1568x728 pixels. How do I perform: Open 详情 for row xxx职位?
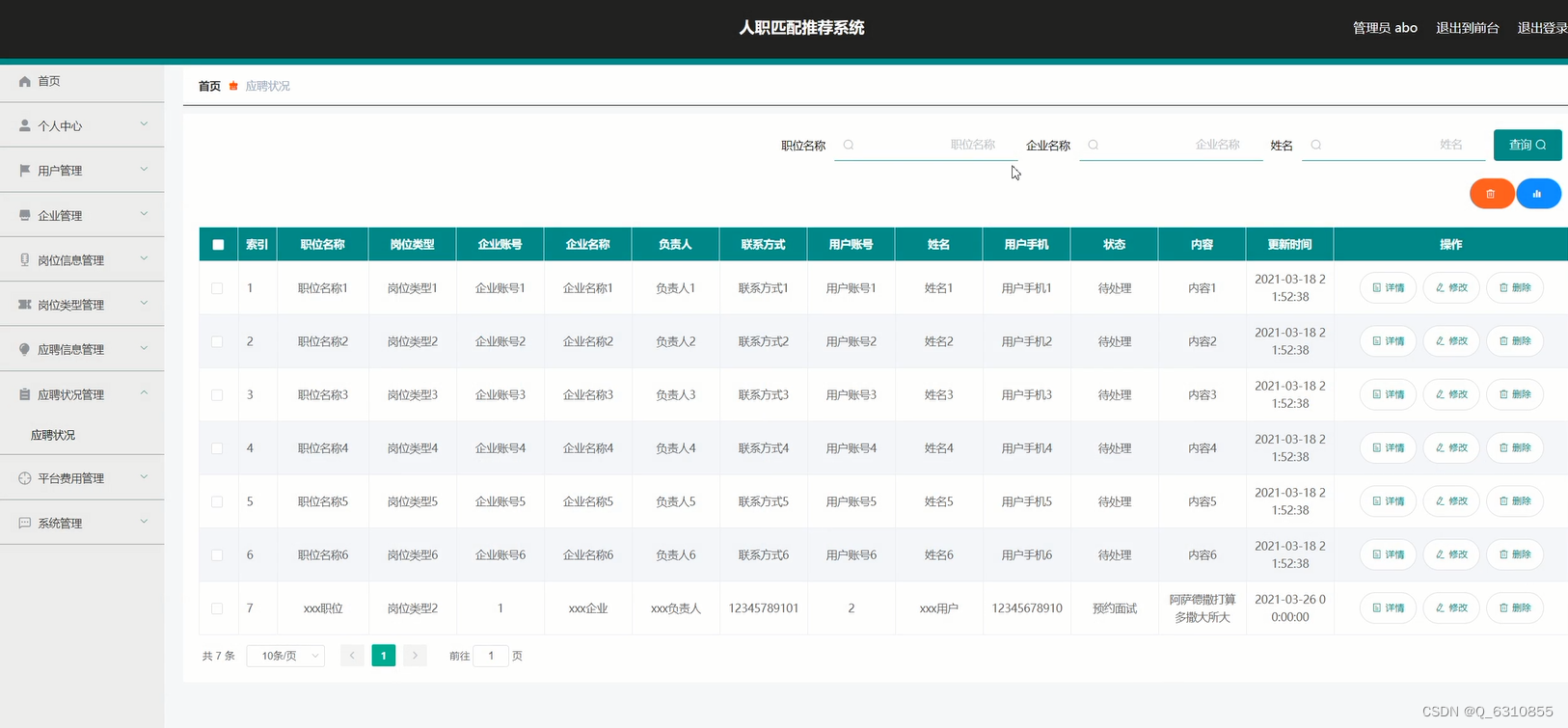[1388, 607]
